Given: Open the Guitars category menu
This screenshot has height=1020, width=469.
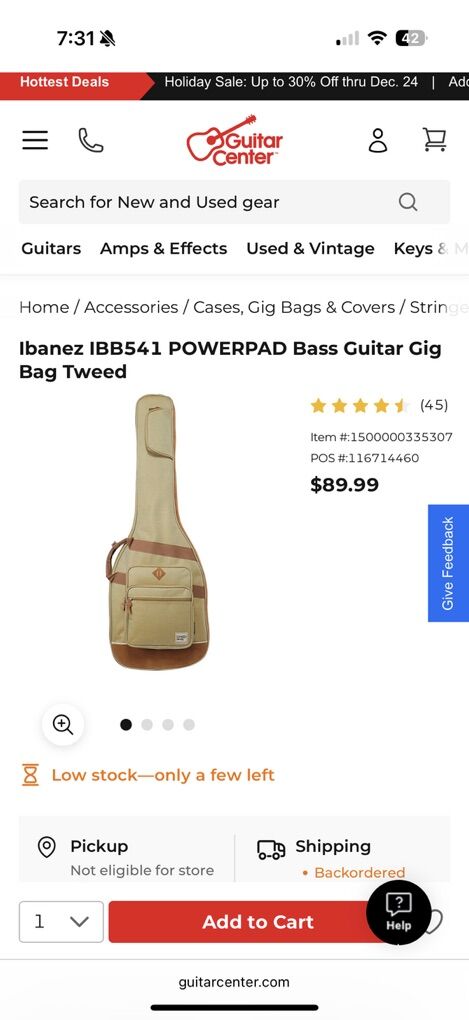Looking at the screenshot, I should click(51, 248).
